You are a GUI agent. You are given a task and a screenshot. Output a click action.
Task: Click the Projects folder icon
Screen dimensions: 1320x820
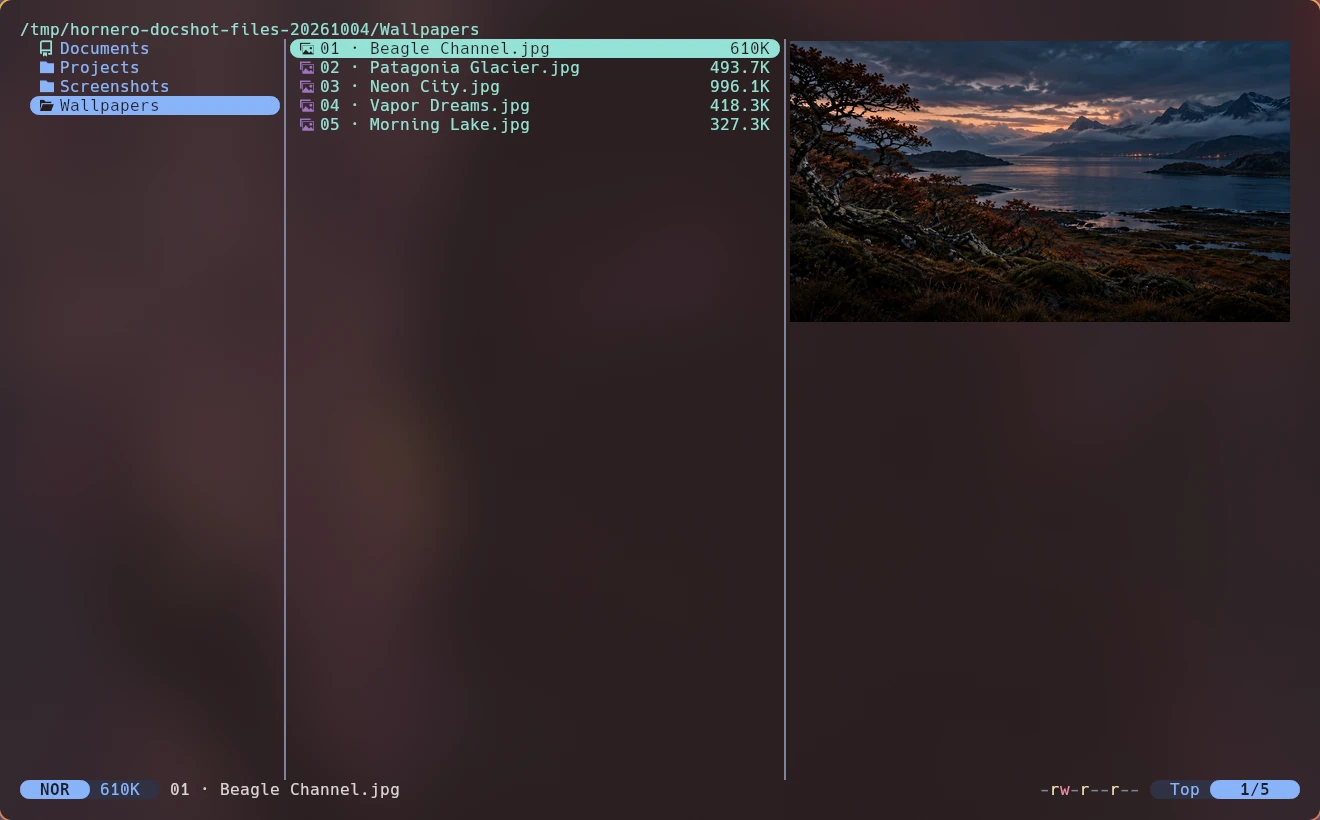46,67
